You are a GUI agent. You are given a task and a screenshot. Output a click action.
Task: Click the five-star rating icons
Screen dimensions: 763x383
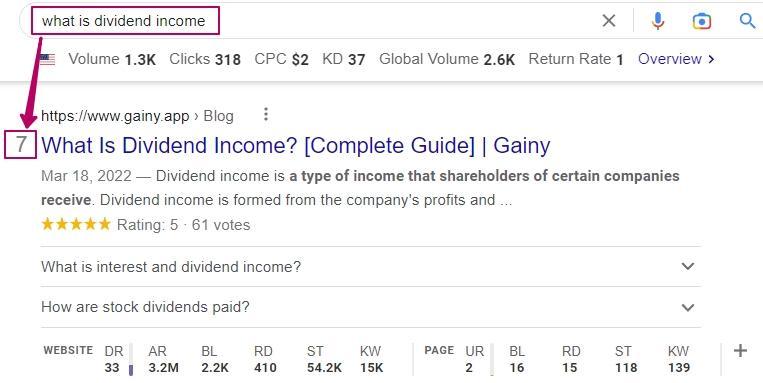tap(76, 224)
